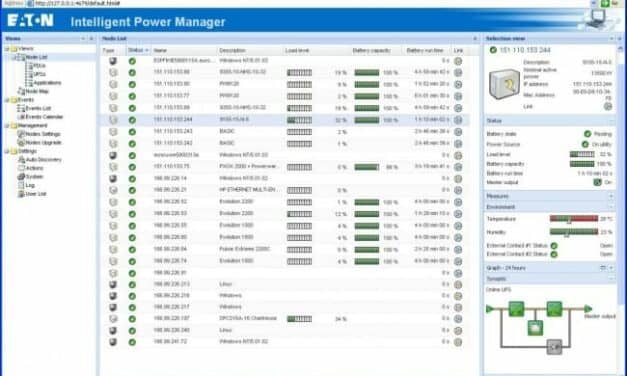Screen dimensions: 627x376
Task: Open Nodes Settings under Management
Action: point(42,134)
